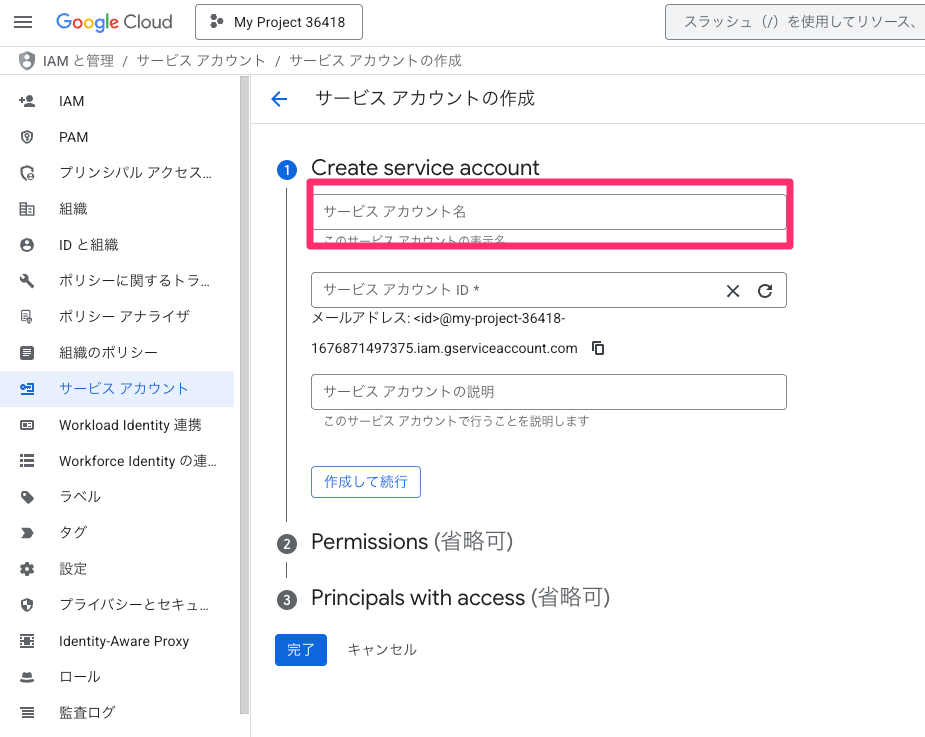
Task: Click the サービス アカウント breadcrumb link
Action: click(x=201, y=61)
